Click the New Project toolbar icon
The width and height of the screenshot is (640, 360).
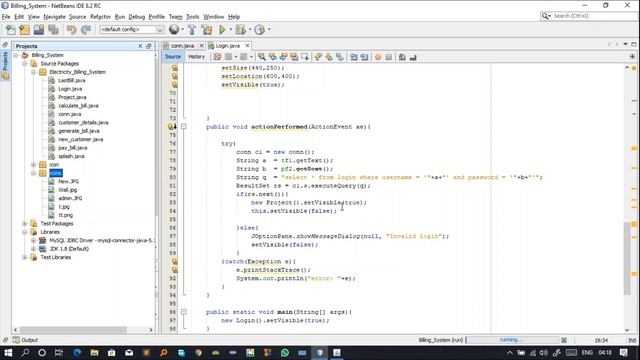[x=24, y=30]
